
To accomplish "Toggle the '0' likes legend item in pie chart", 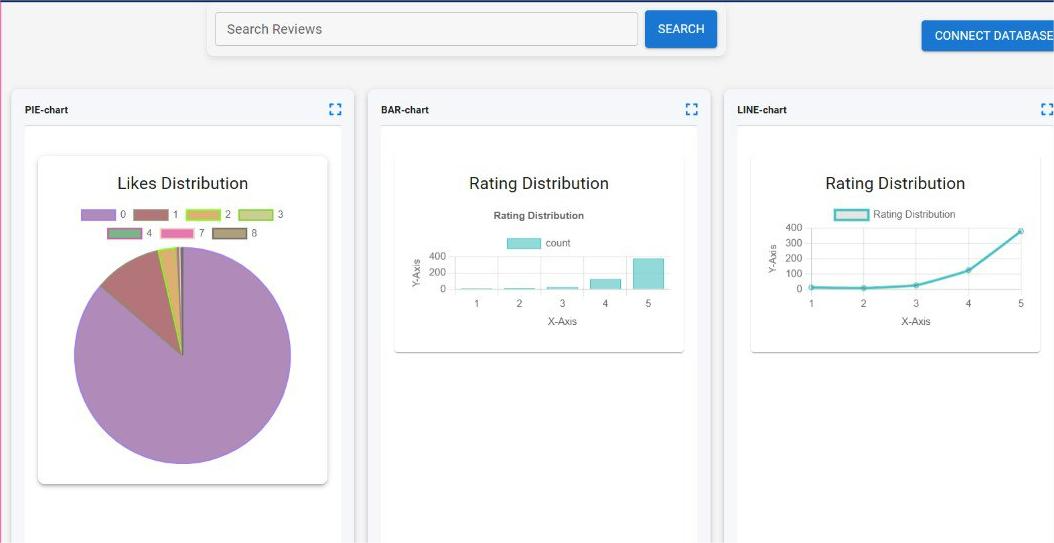I will [98, 215].
